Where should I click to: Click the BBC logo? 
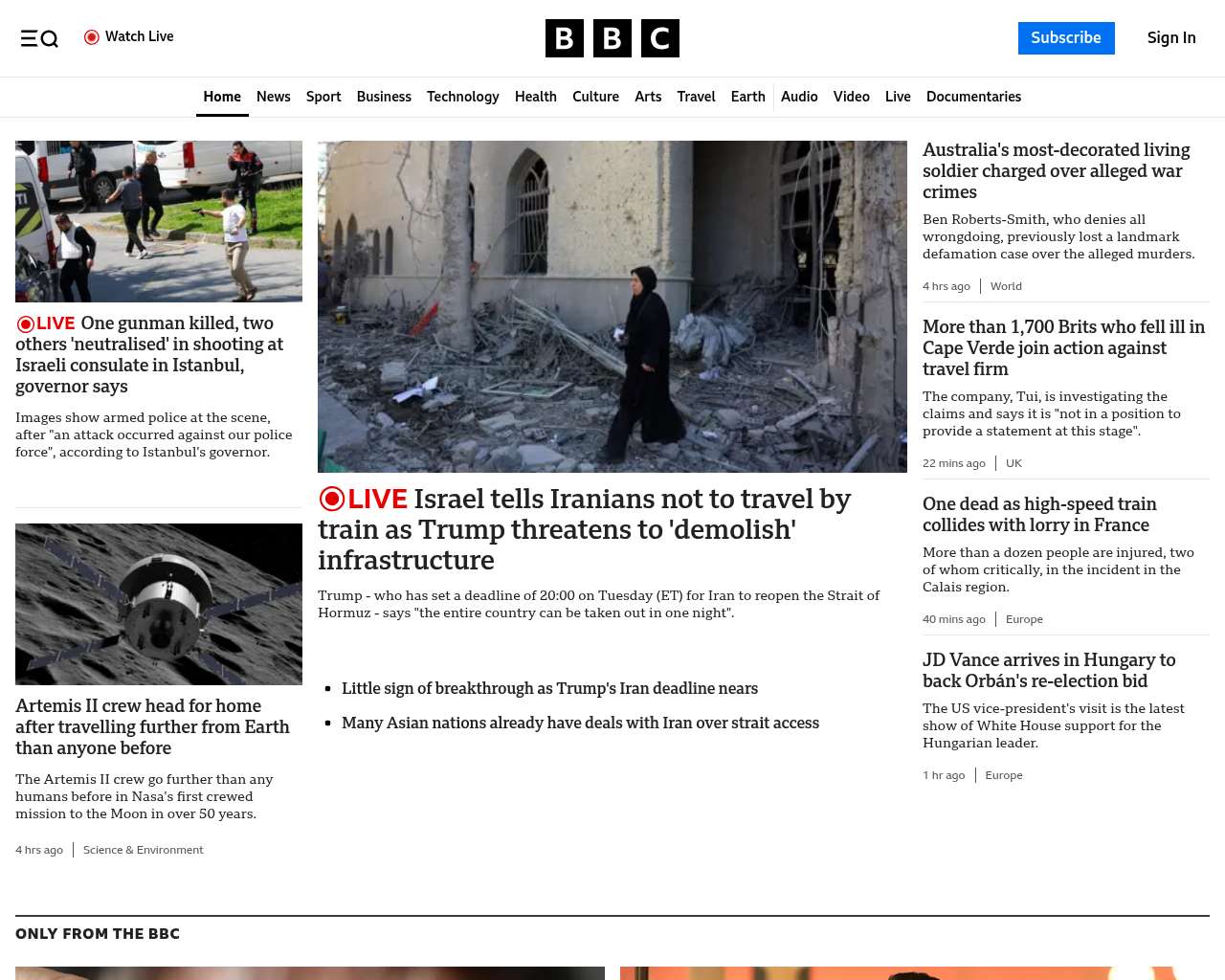[x=612, y=38]
